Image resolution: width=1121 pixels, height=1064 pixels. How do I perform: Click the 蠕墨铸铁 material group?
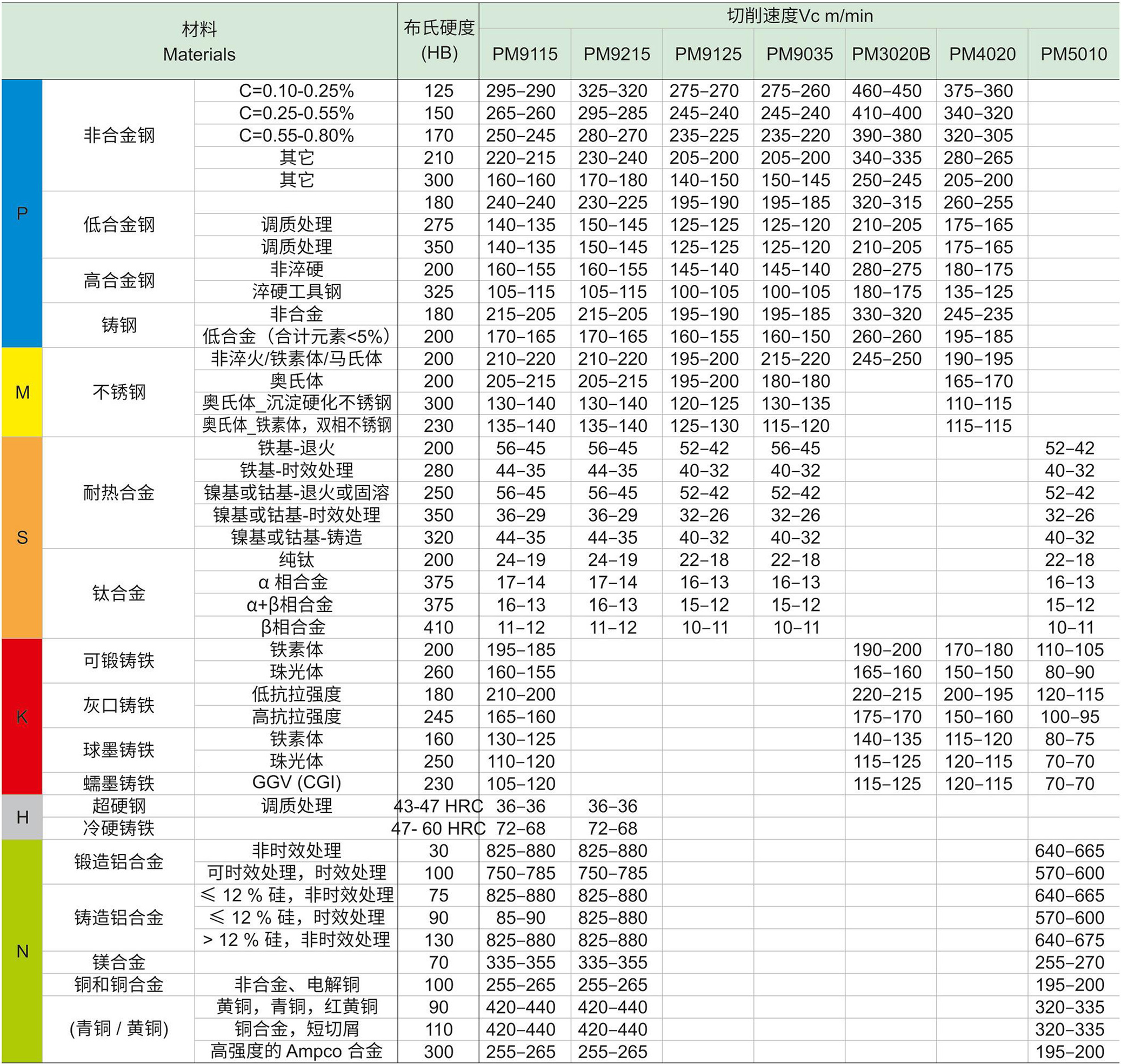118,783
